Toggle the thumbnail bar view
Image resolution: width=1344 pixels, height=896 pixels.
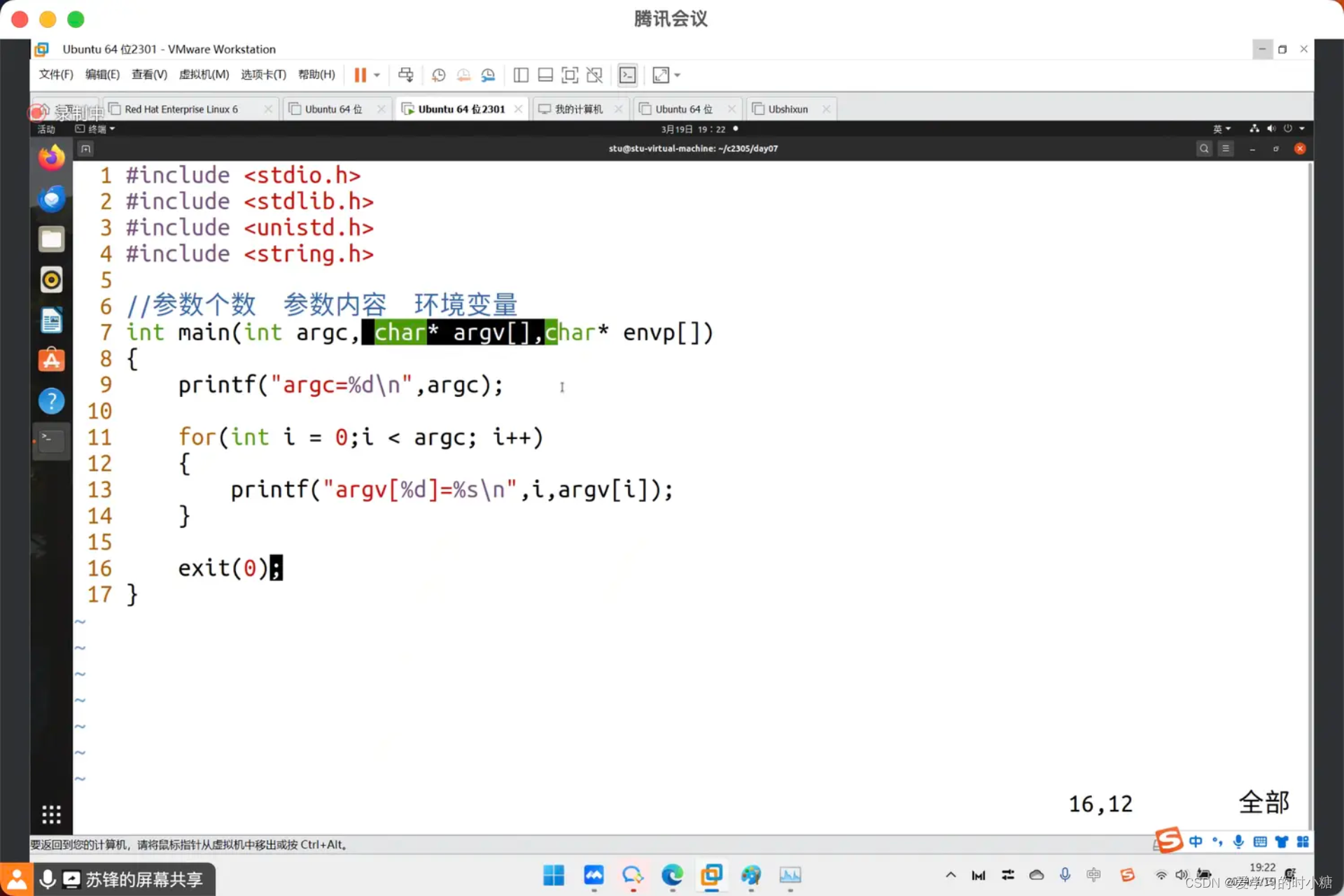click(x=545, y=75)
